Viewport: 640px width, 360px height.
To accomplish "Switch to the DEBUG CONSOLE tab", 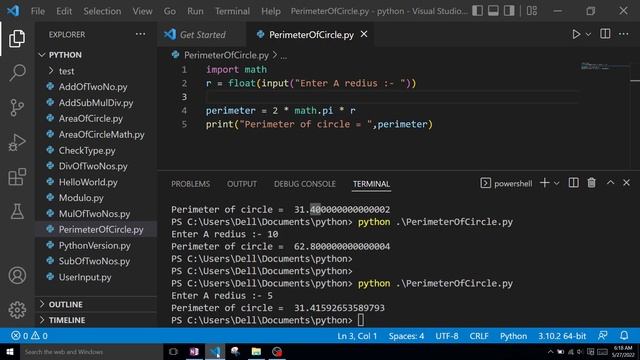I will click(305, 184).
